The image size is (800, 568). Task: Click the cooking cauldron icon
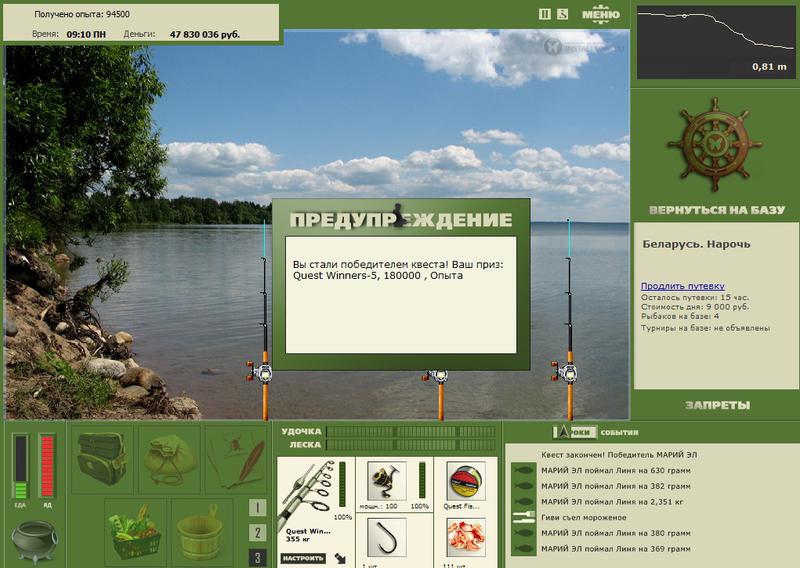click(35, 541)
